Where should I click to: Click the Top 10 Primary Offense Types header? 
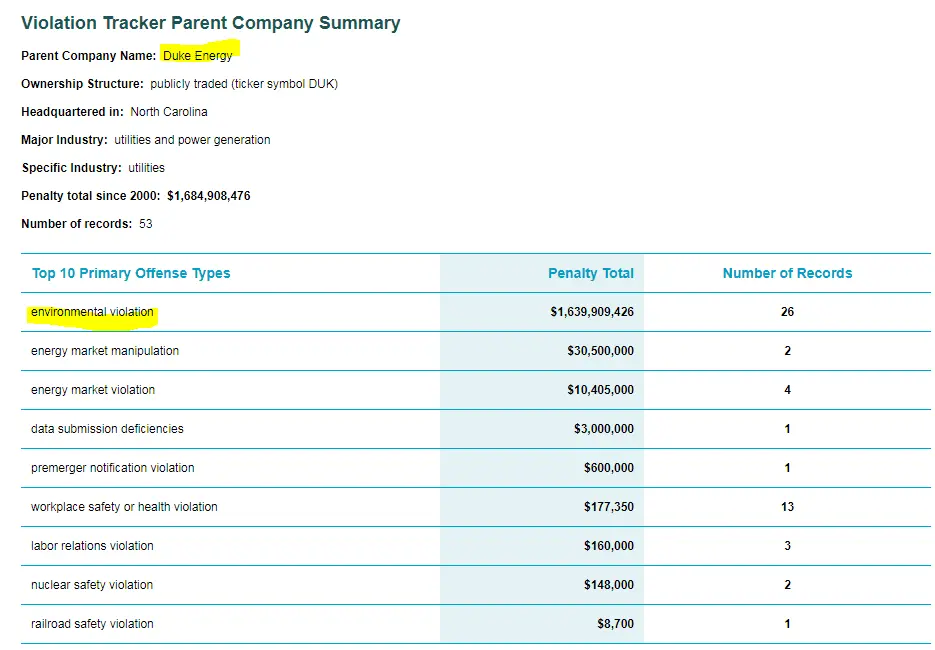(131, 273)
